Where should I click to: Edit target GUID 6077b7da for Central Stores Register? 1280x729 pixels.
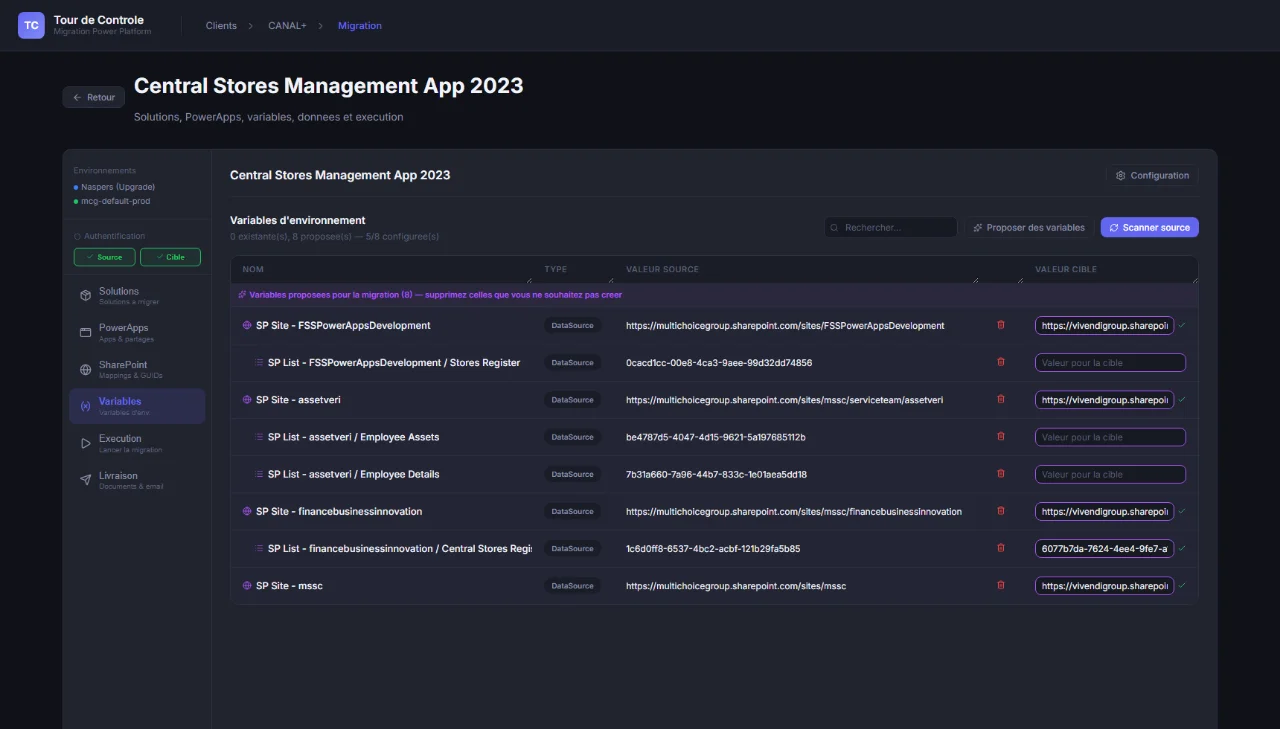[1104, 548]
